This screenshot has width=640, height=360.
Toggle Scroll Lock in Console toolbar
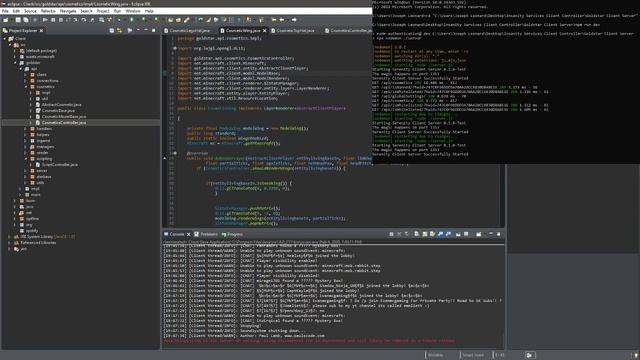424,234
